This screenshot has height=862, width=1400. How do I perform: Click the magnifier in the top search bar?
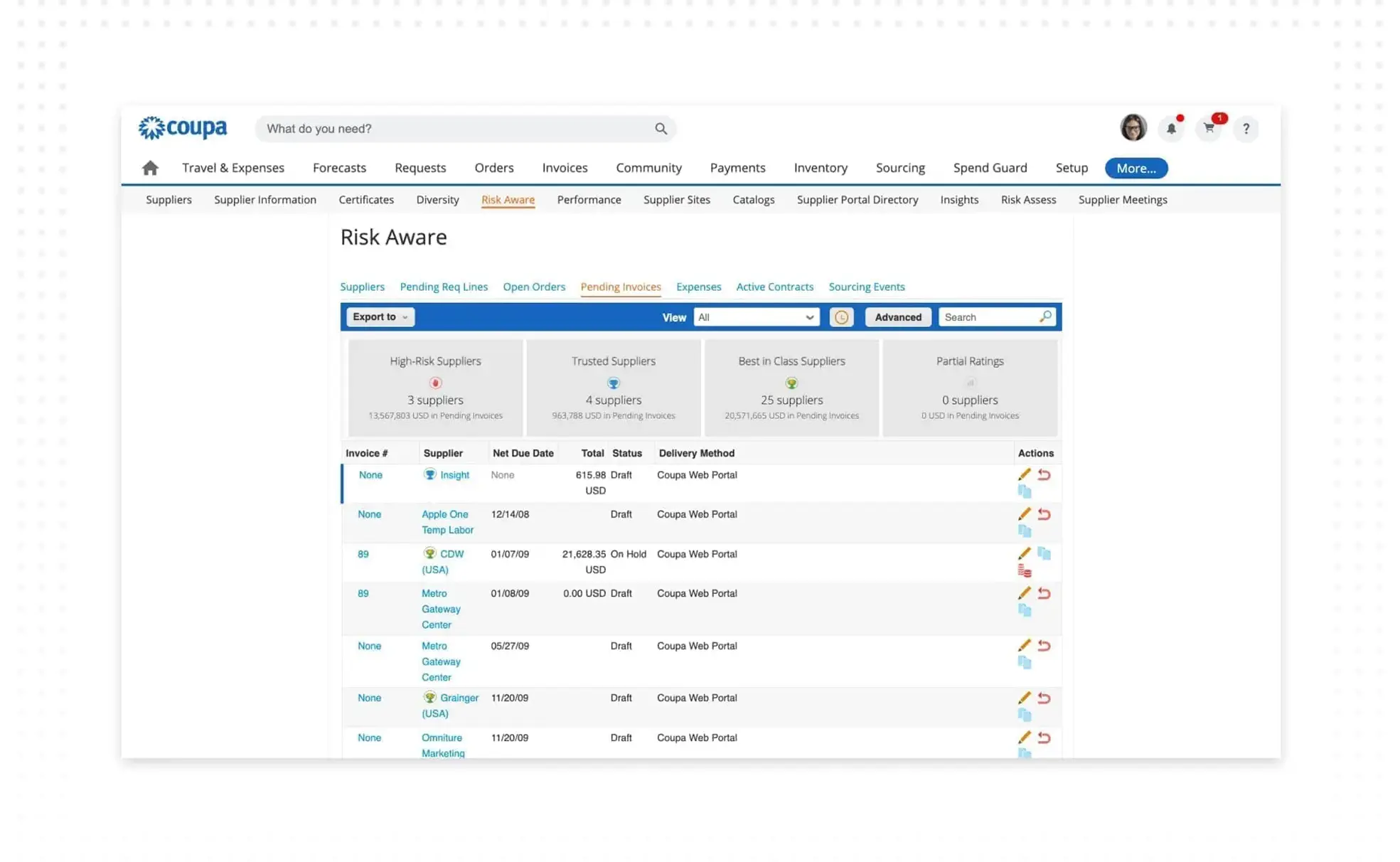tap(661, 129)
